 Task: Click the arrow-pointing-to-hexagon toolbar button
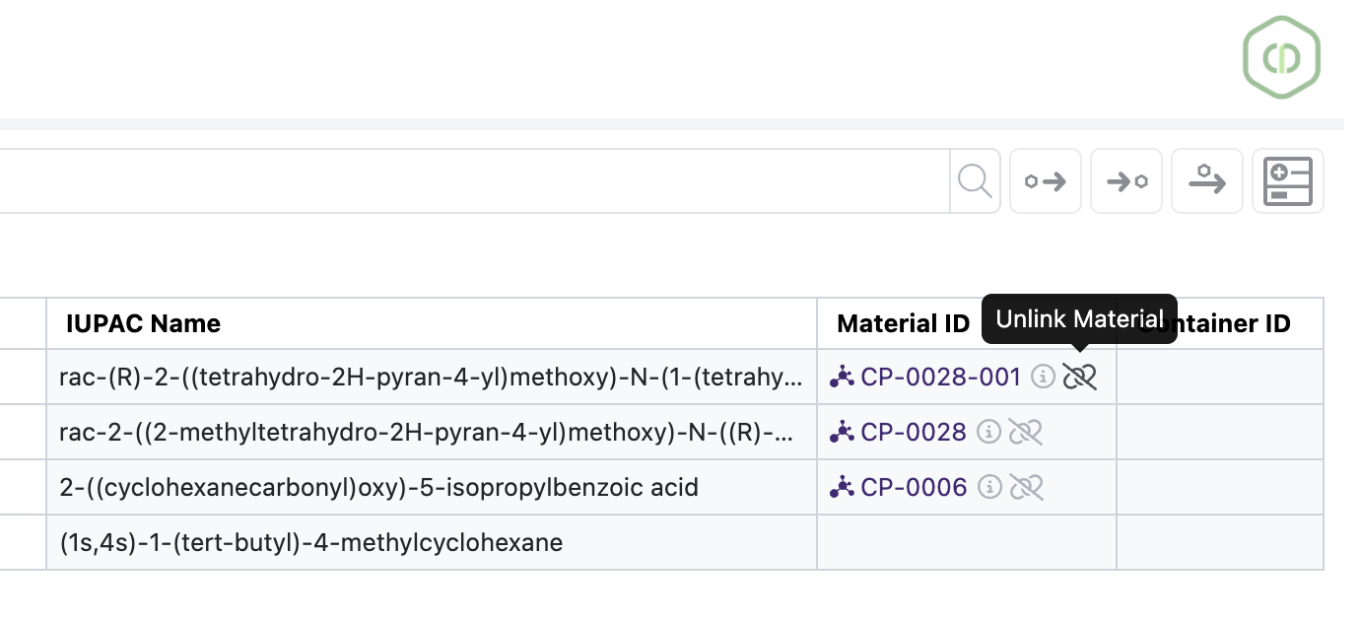tap(1126, 181)
